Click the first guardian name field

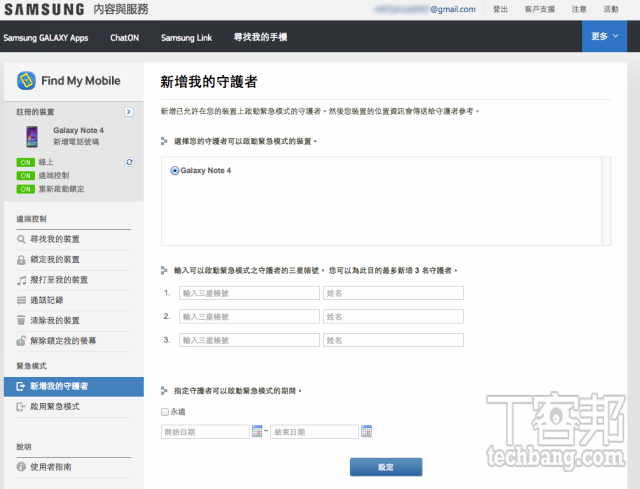tap(393, 293)
